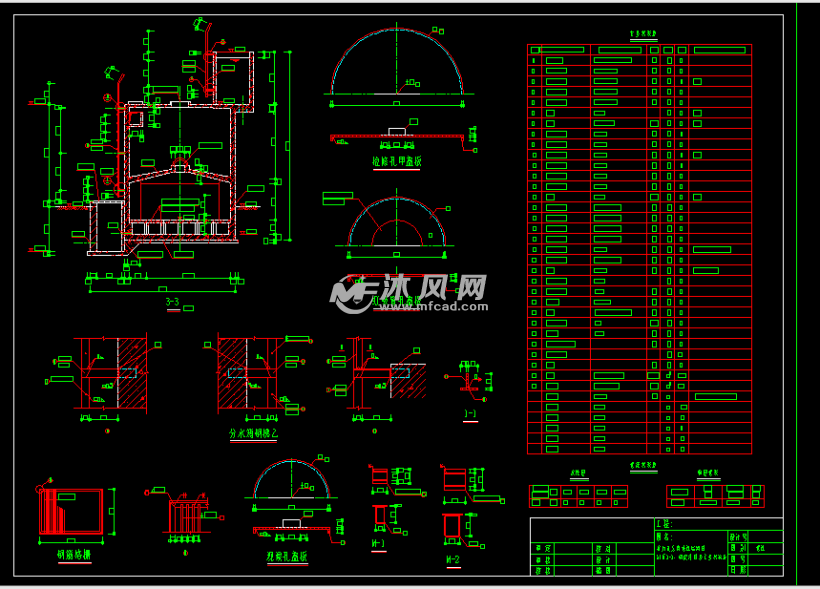Select the red rebar grille rectangle drawing
The image size is (820, 589).
(x=72, y=512)
